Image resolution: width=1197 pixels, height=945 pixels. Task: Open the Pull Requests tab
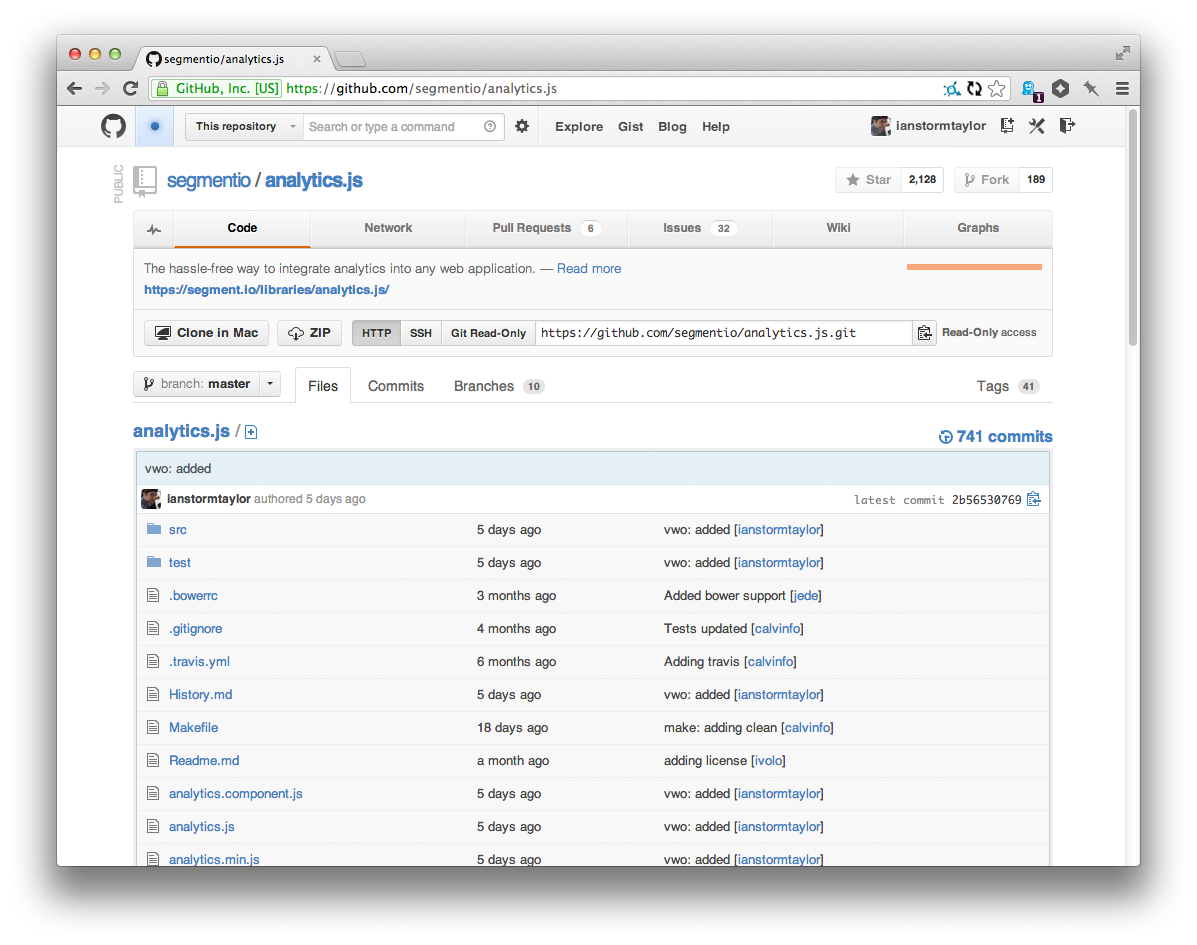pos(547,228)
